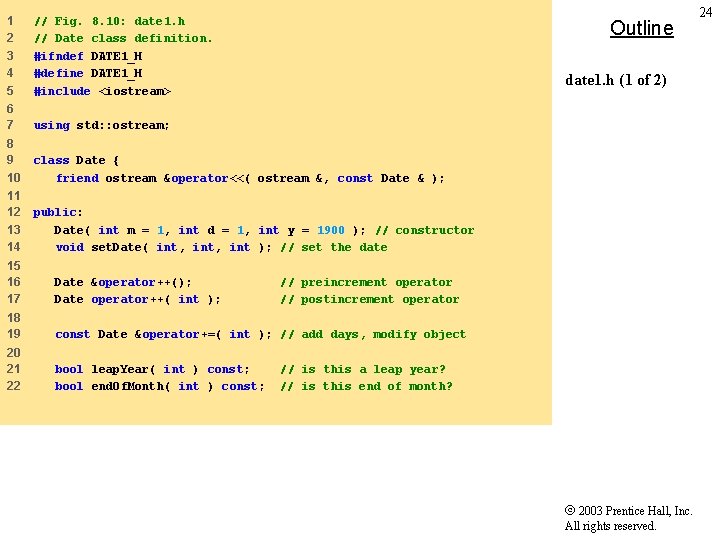Click 'const;' at end of leapYear declaration

pos(228,369)
